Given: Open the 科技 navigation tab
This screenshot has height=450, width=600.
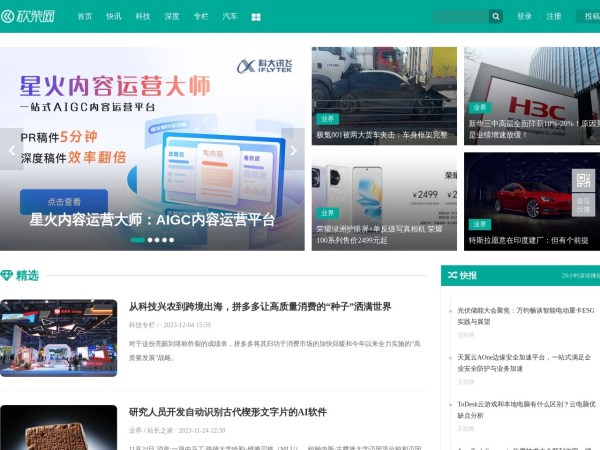Looking at the screenshot, I should point(143,17).
